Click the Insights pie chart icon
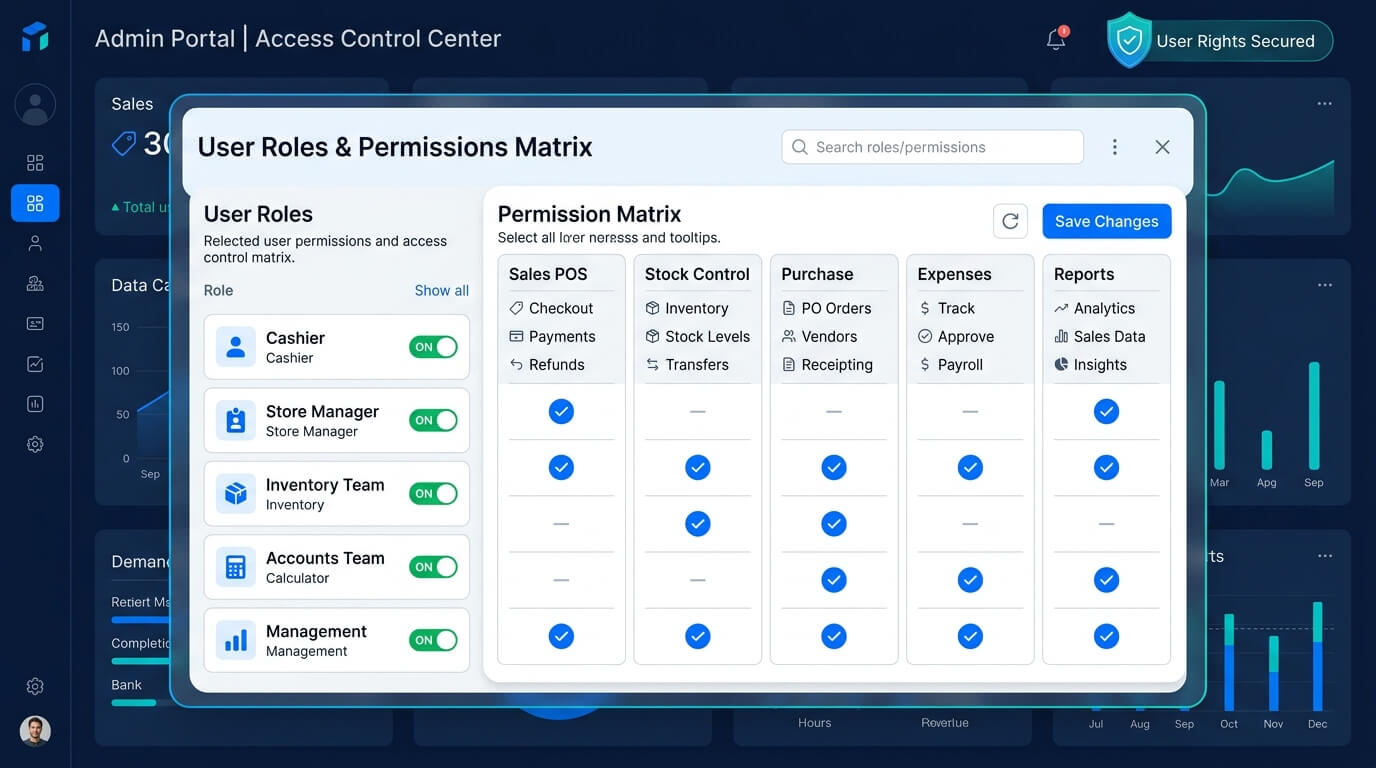 click(1061, 364)
